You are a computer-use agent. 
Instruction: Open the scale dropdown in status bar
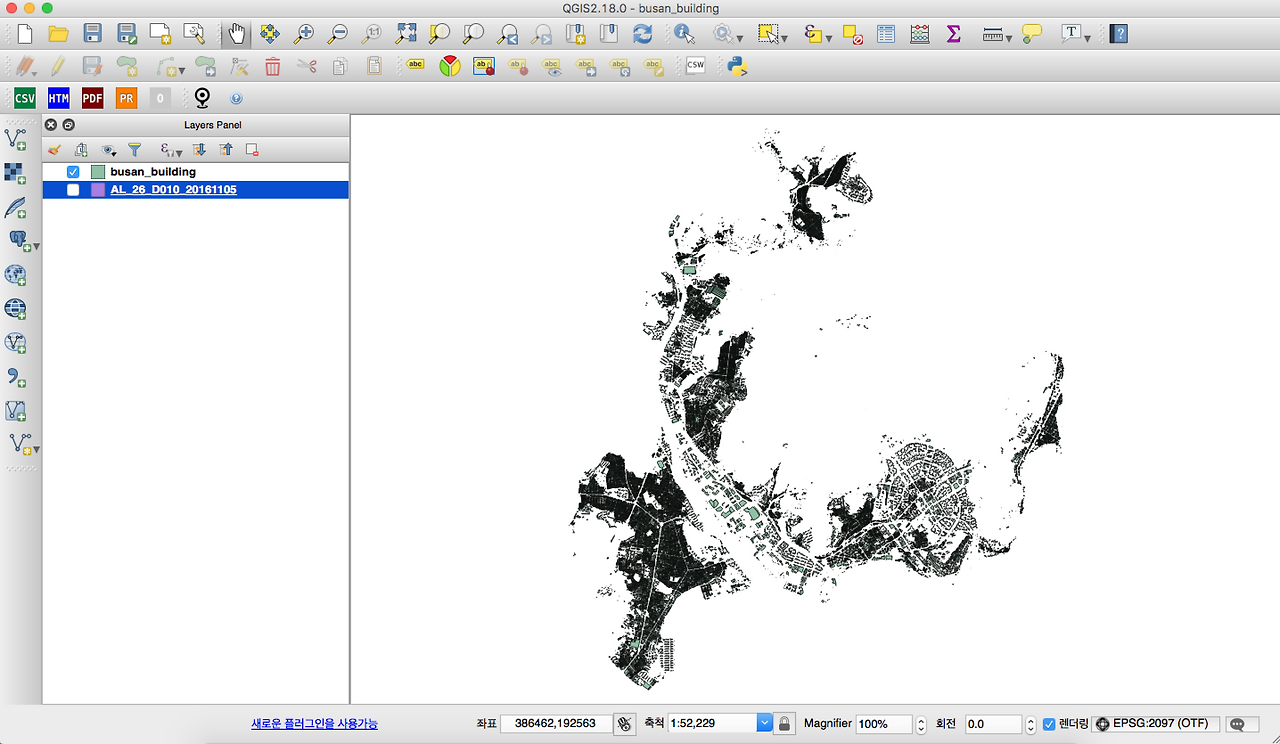(764, 723)
